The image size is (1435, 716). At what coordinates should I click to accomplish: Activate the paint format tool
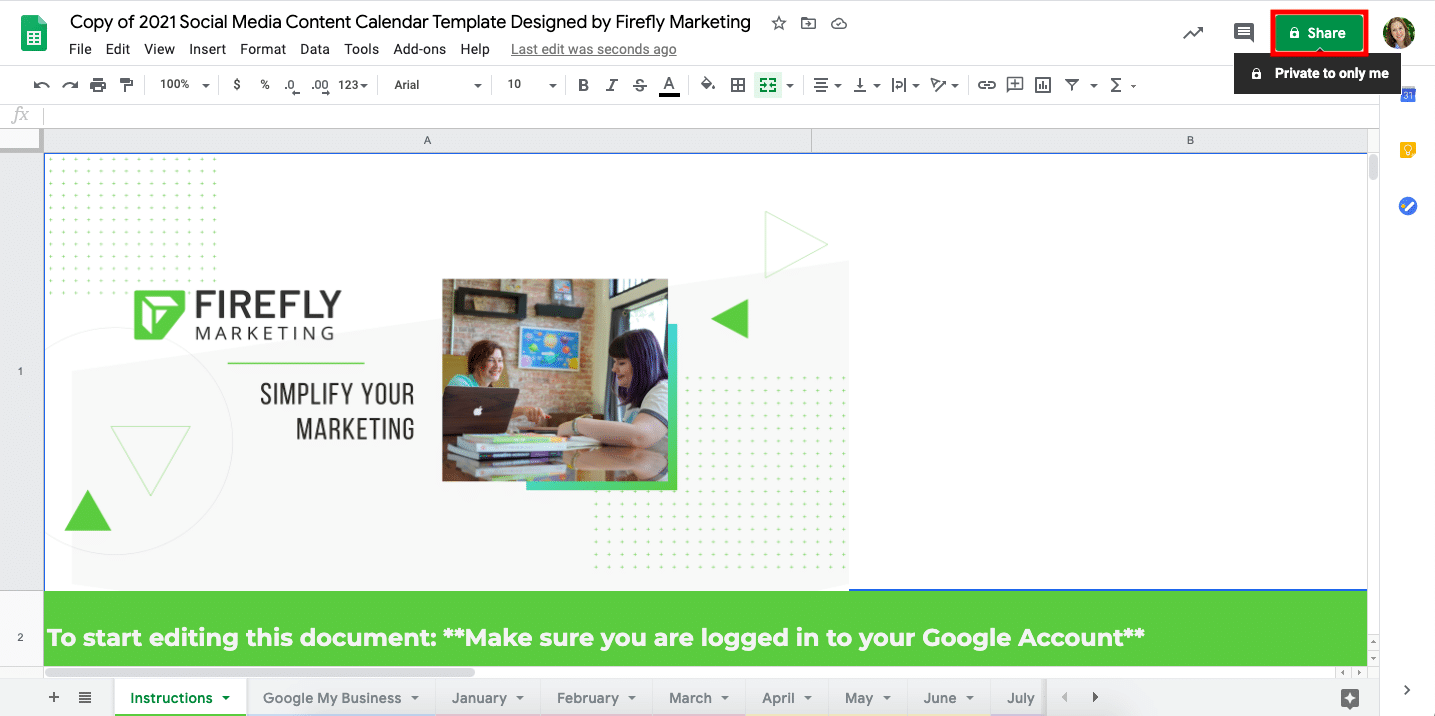pos(126,85)
